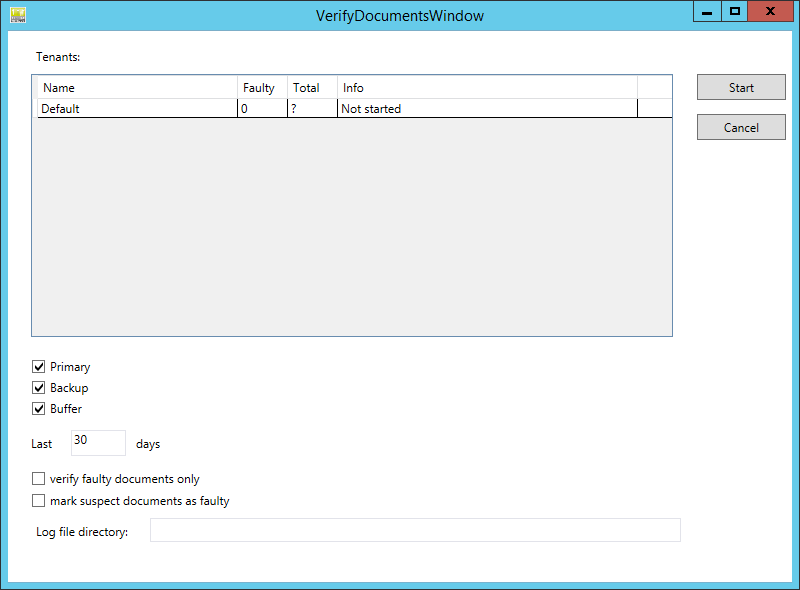800x590 pixels.
Task: Minimize the VerifyDocumentsWindow
Action: pyautogui.click(x=707, y=11)
